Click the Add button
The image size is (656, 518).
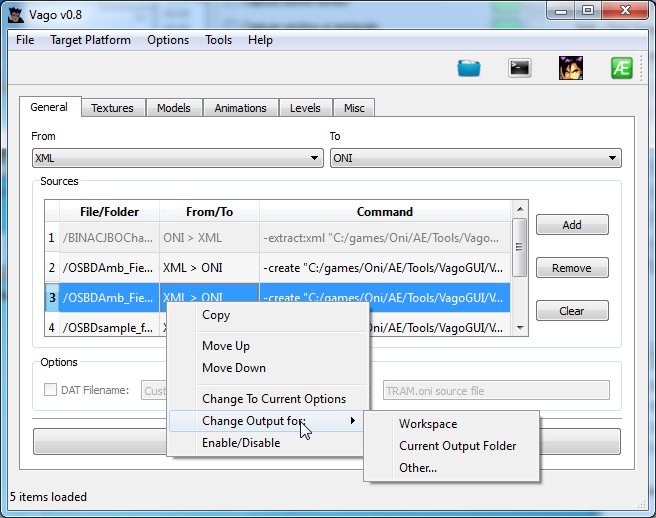click(x=572, y=225)
